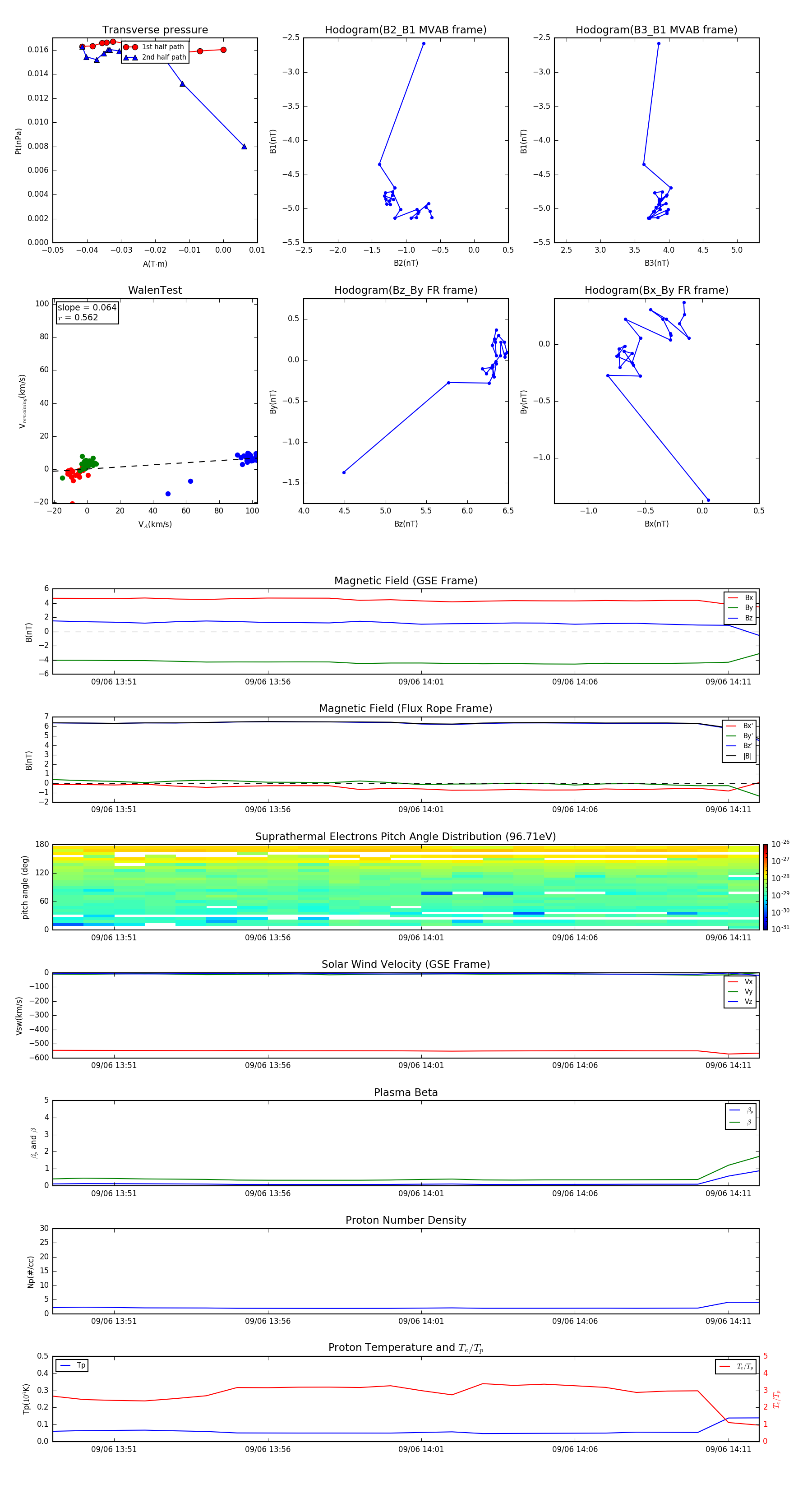Viewport: 812px width, 1489px height.
Task: Click 'Vx' in the solar wind velocity legend
Action: 748,981
